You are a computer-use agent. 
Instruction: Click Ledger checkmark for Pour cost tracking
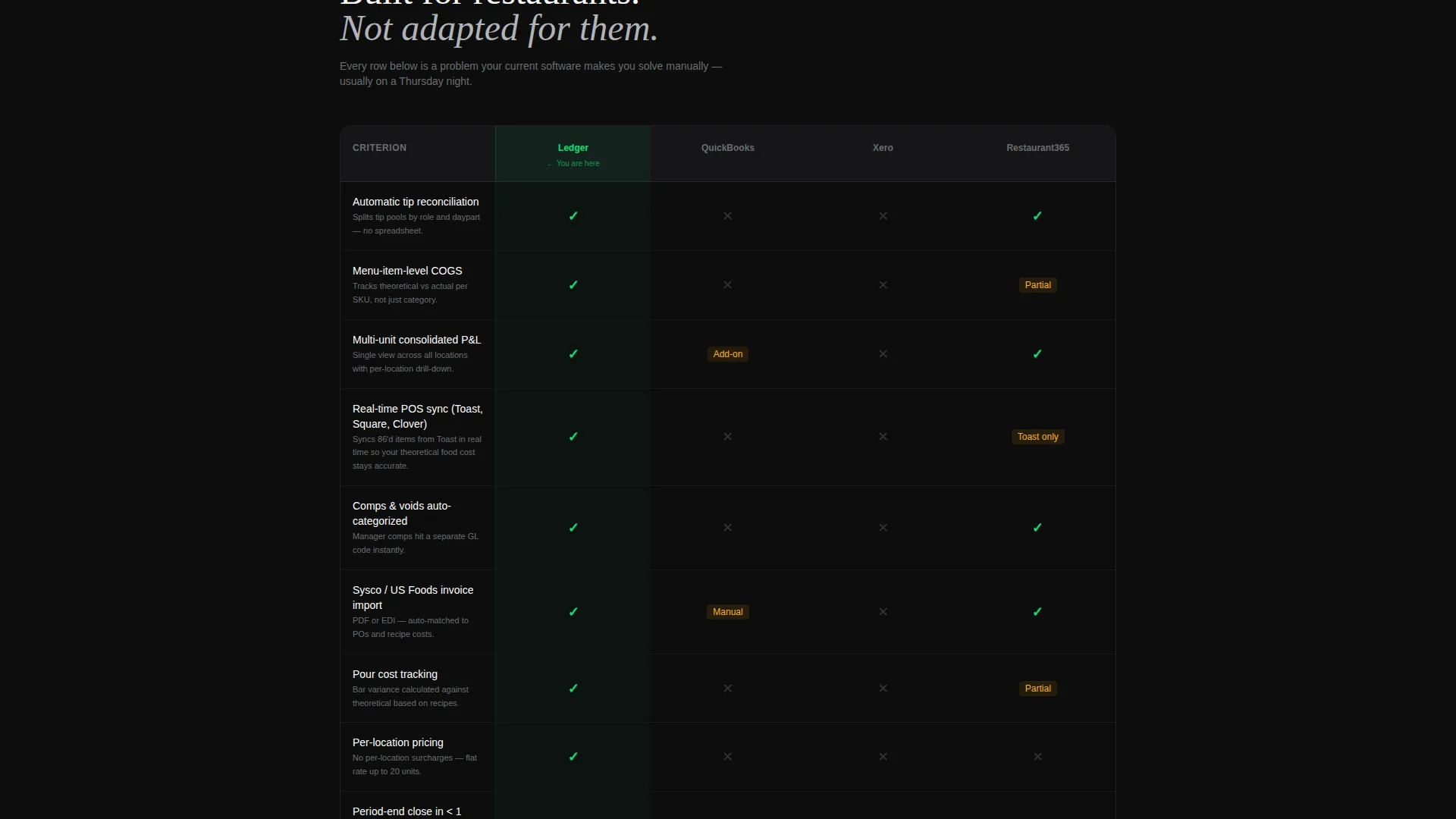[573, 689]
